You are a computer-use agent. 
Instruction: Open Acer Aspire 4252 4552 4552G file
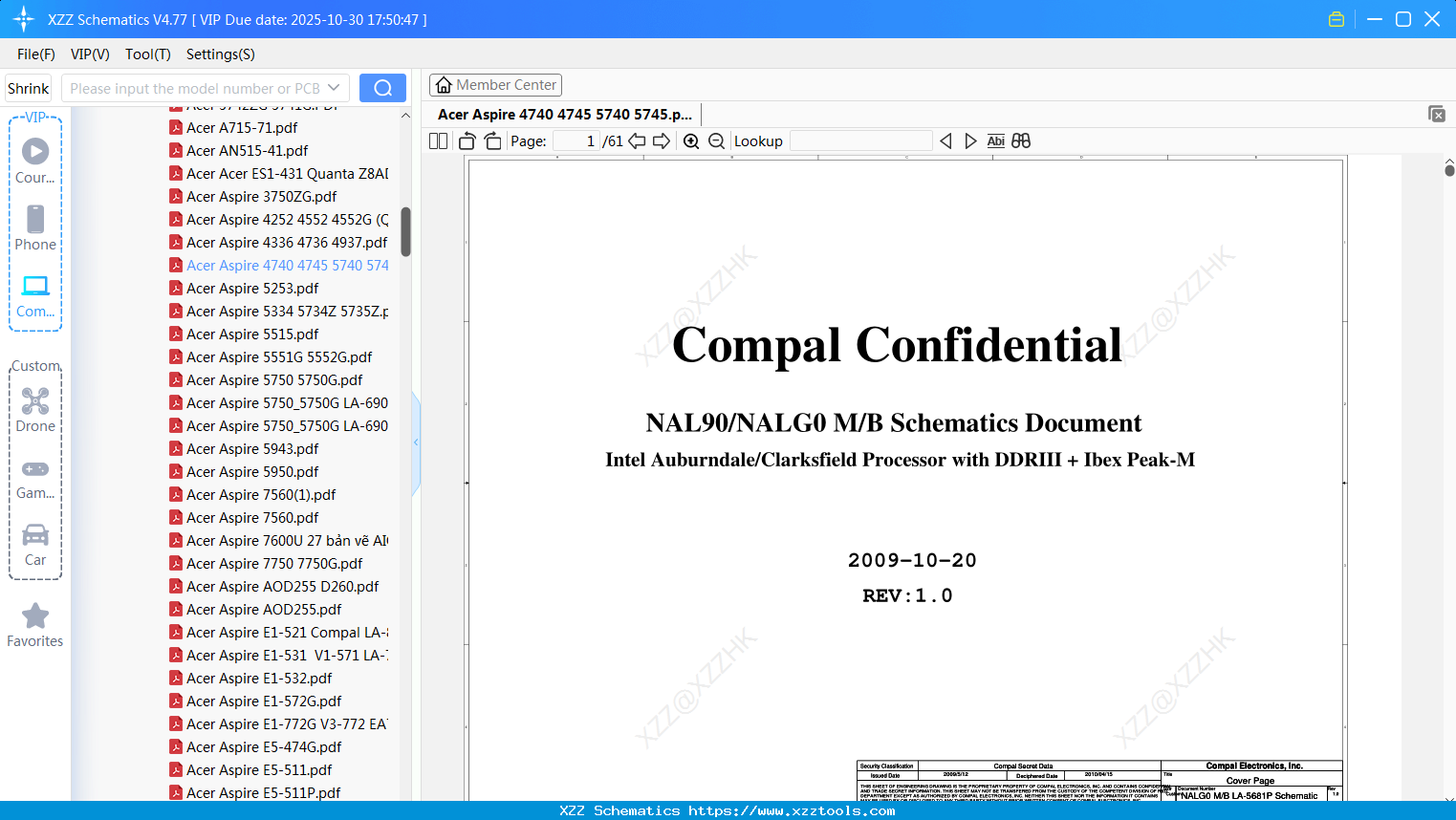point(288,219)
